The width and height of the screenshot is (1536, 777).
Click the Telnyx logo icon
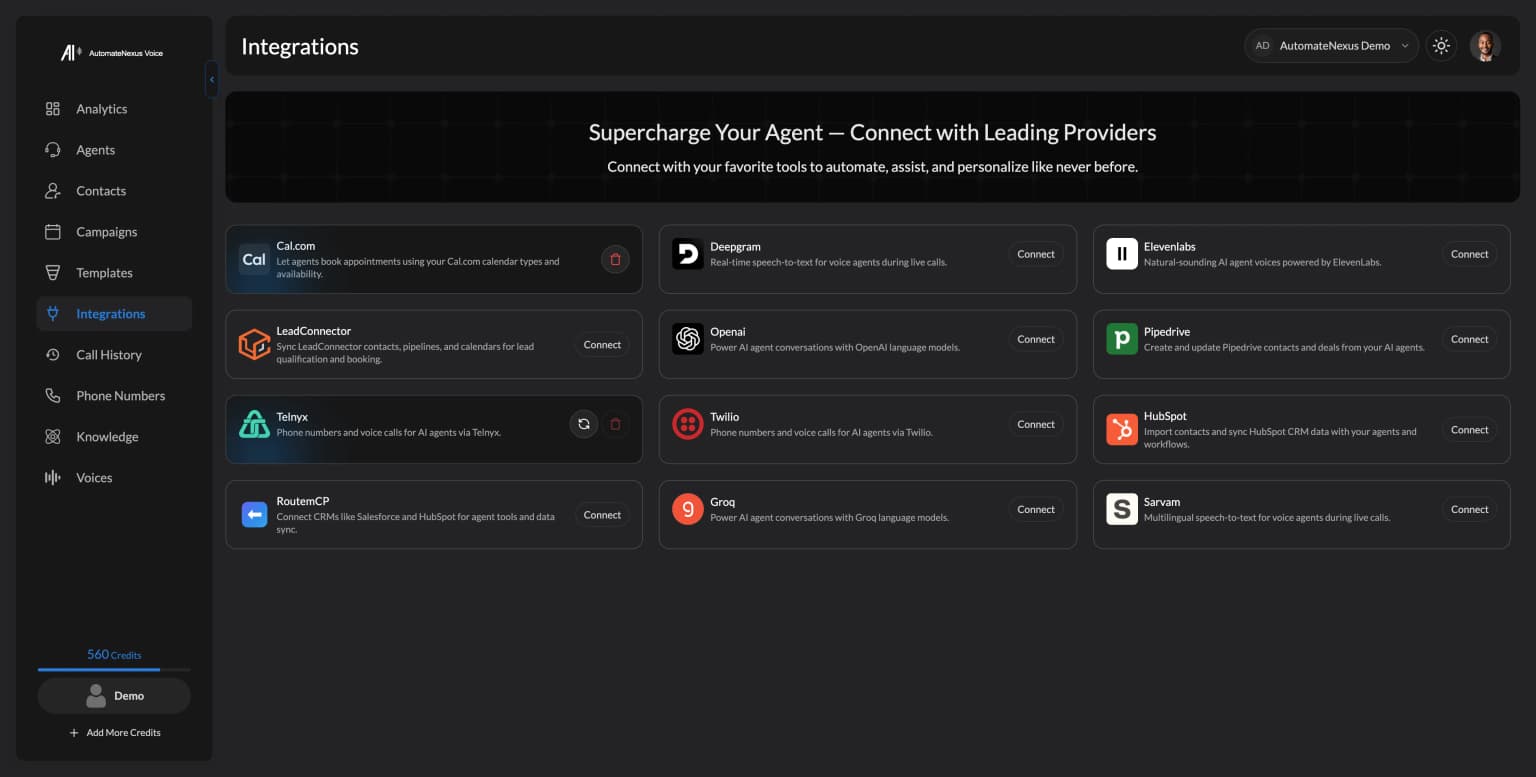pos(254,424)
